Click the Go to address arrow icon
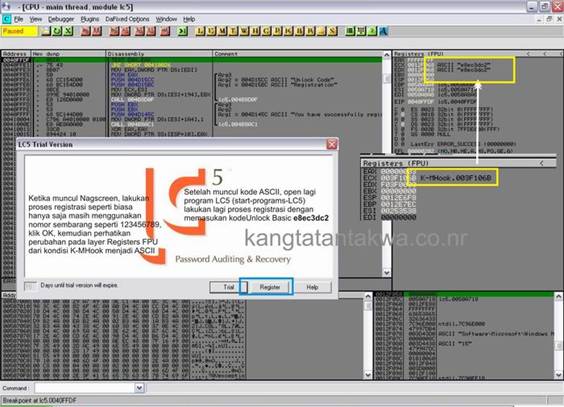This screenshot has height=407, width=564. 183,31
